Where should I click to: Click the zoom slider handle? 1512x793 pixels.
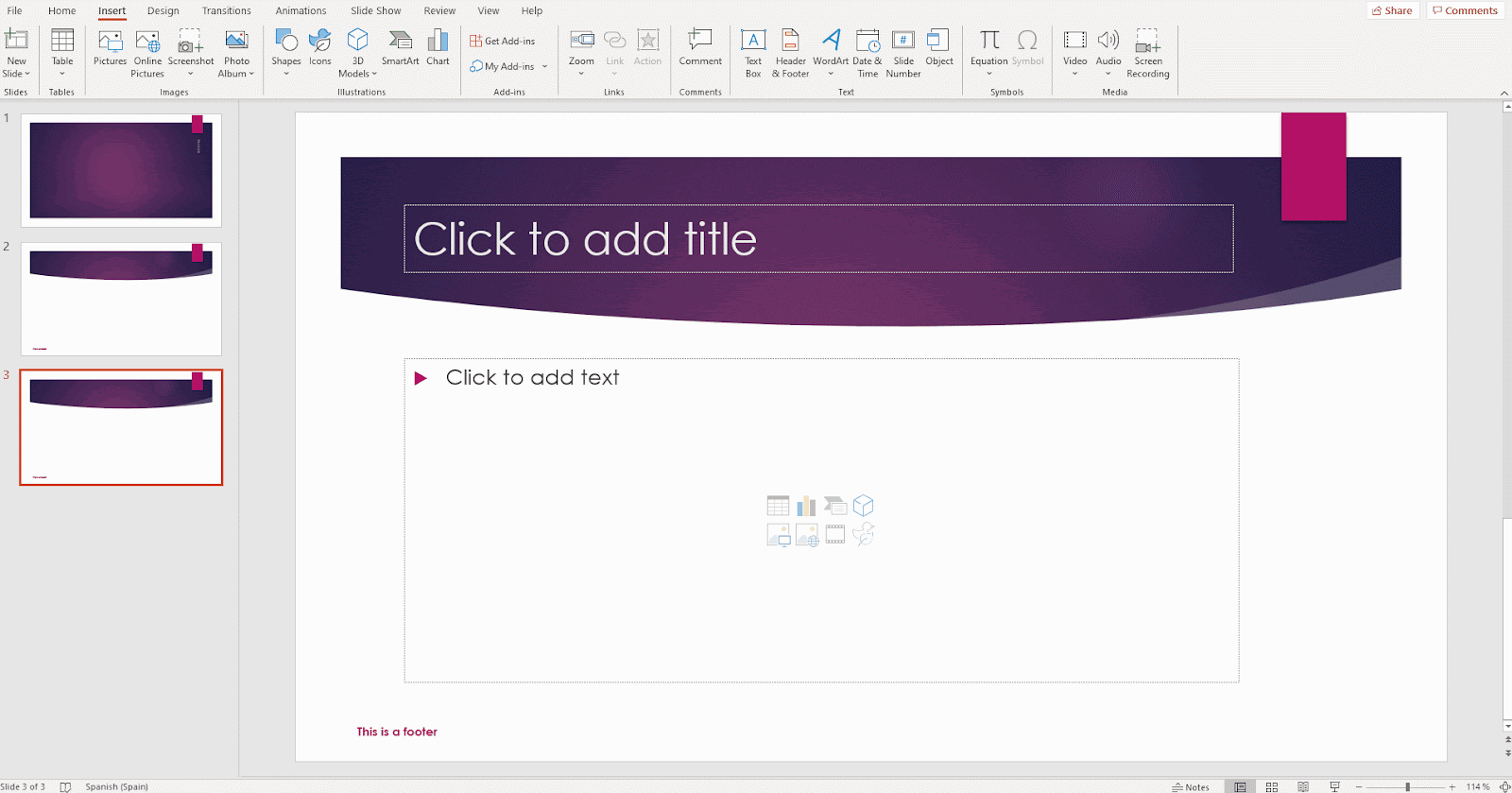pyautogui.click(x=1407, y=786)
